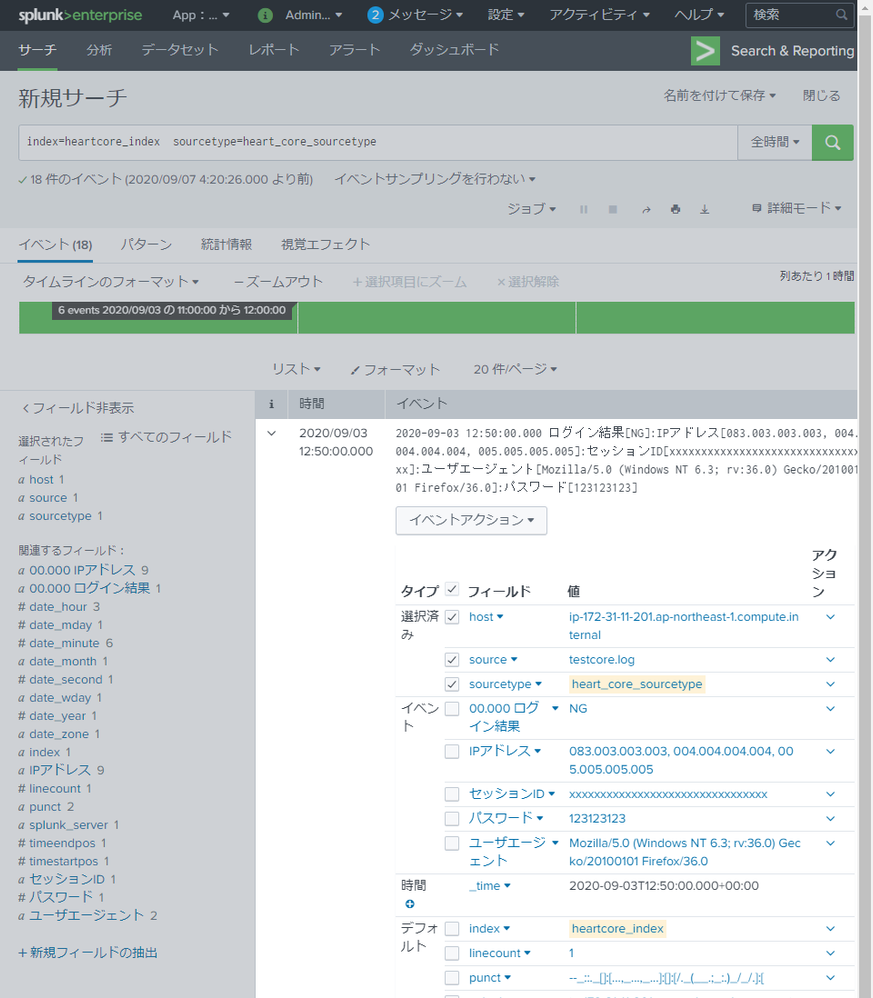Check the パスワード field checkbox

(x=452, y=818)
